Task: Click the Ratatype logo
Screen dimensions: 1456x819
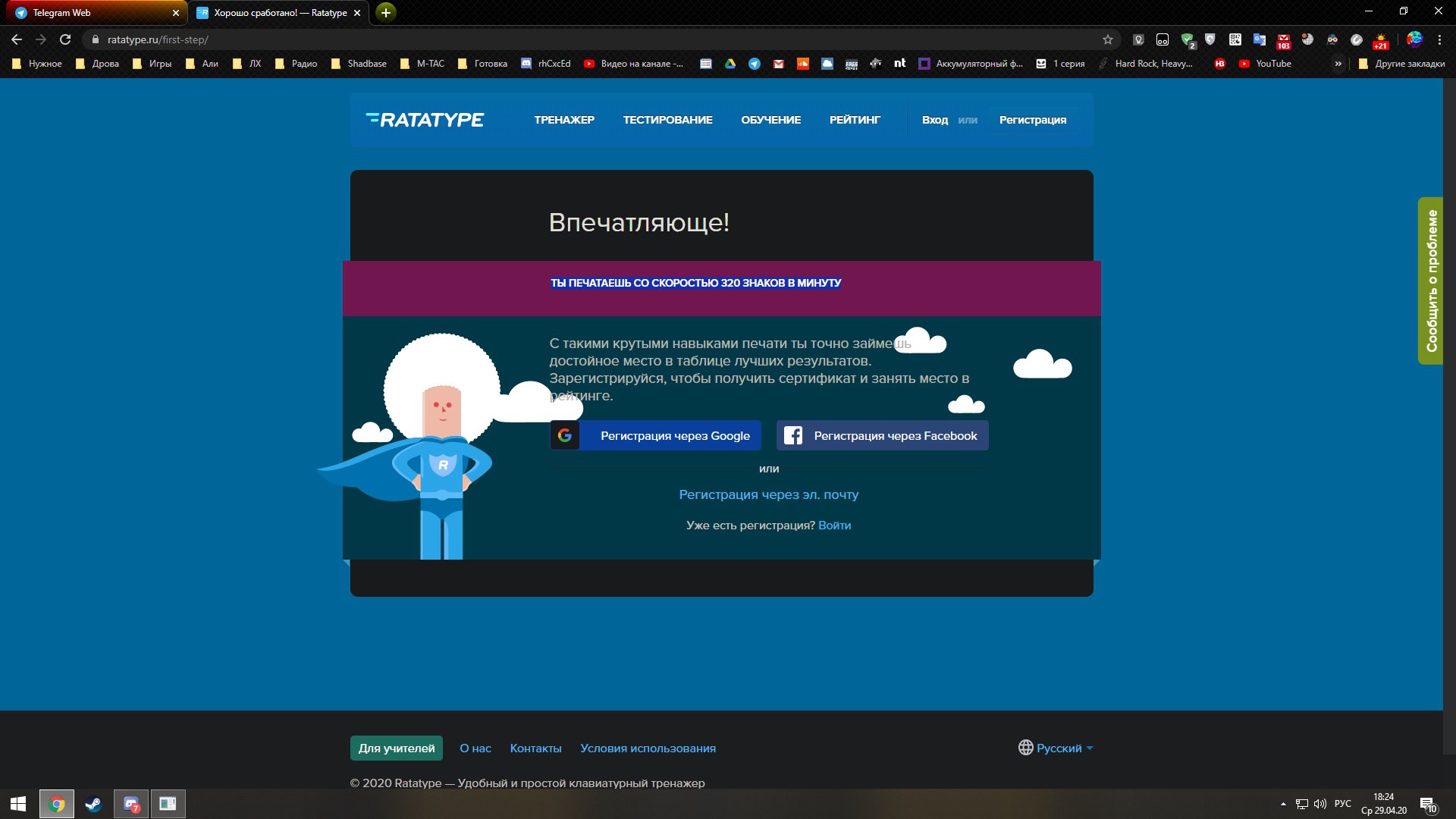Action: tap(425, 120)
